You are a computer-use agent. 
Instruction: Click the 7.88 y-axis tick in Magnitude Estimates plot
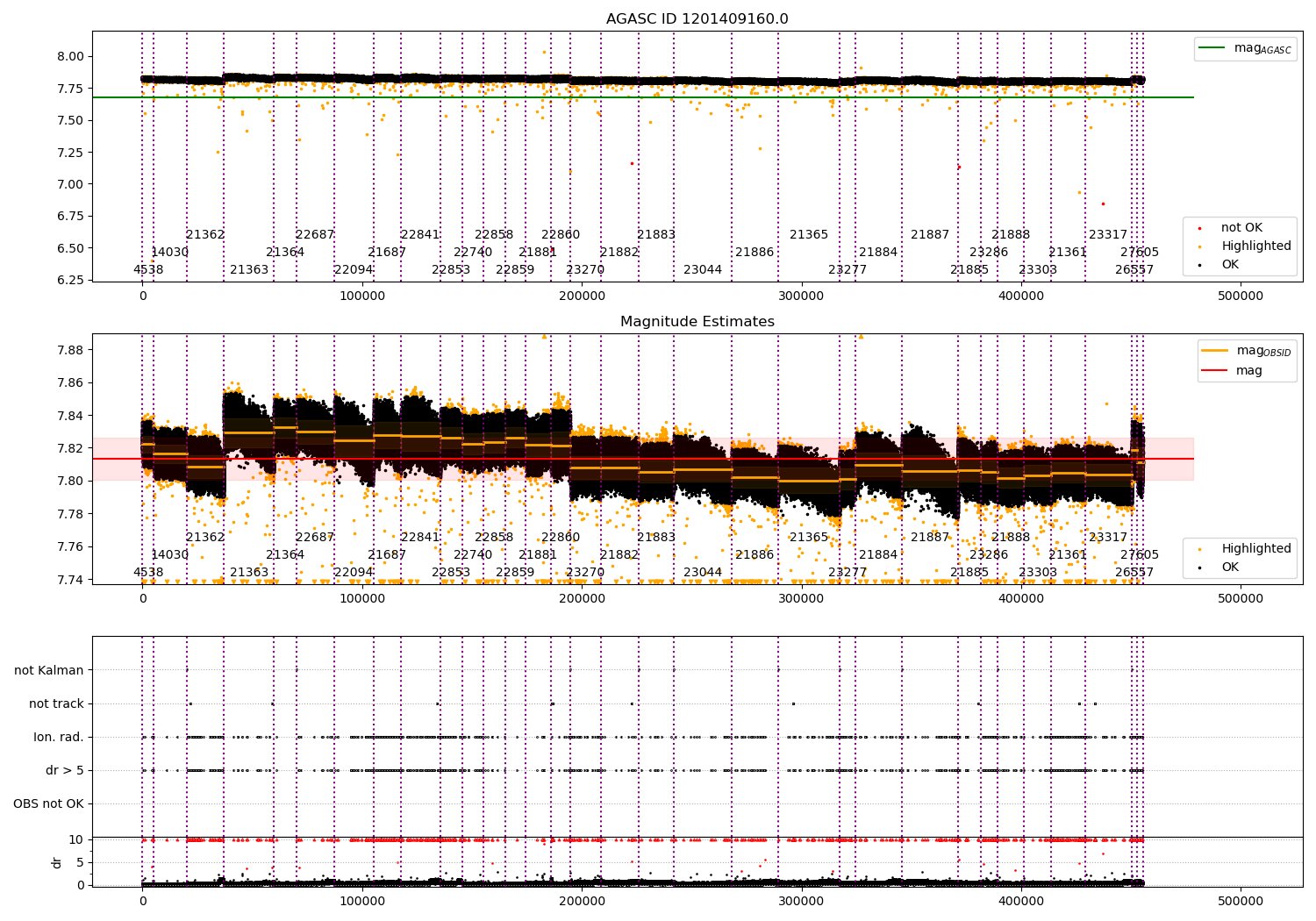tap(70, 350)
